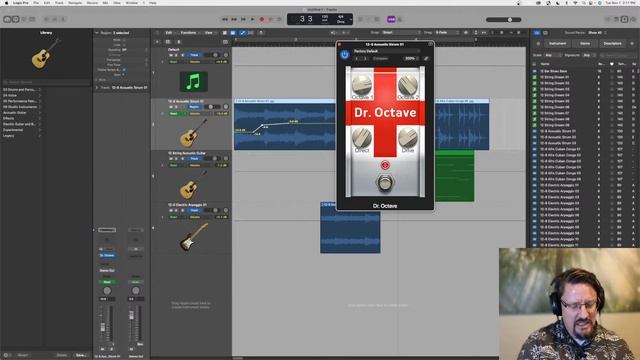The height and width of the screenshot is (360, 640).
Task: Click the duplicate track button
Action: [168, 42]
